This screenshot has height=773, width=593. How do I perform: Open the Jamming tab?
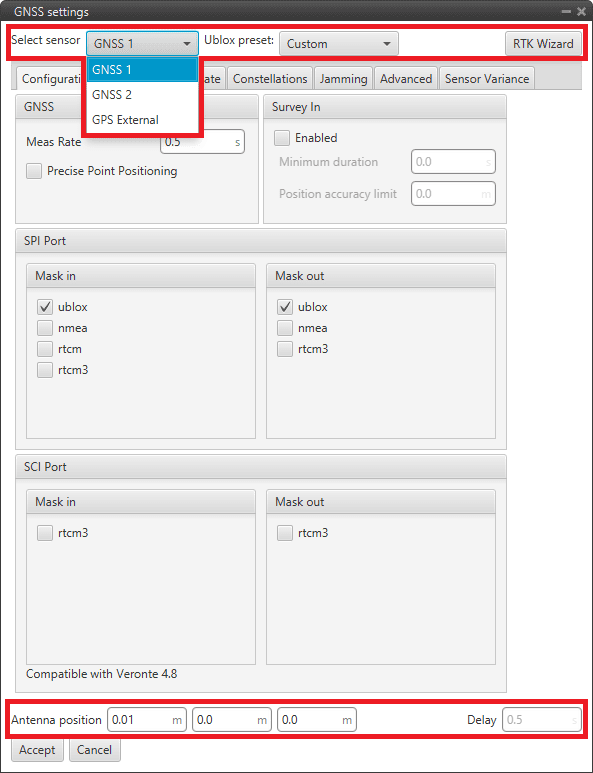[x=344, y=79]
